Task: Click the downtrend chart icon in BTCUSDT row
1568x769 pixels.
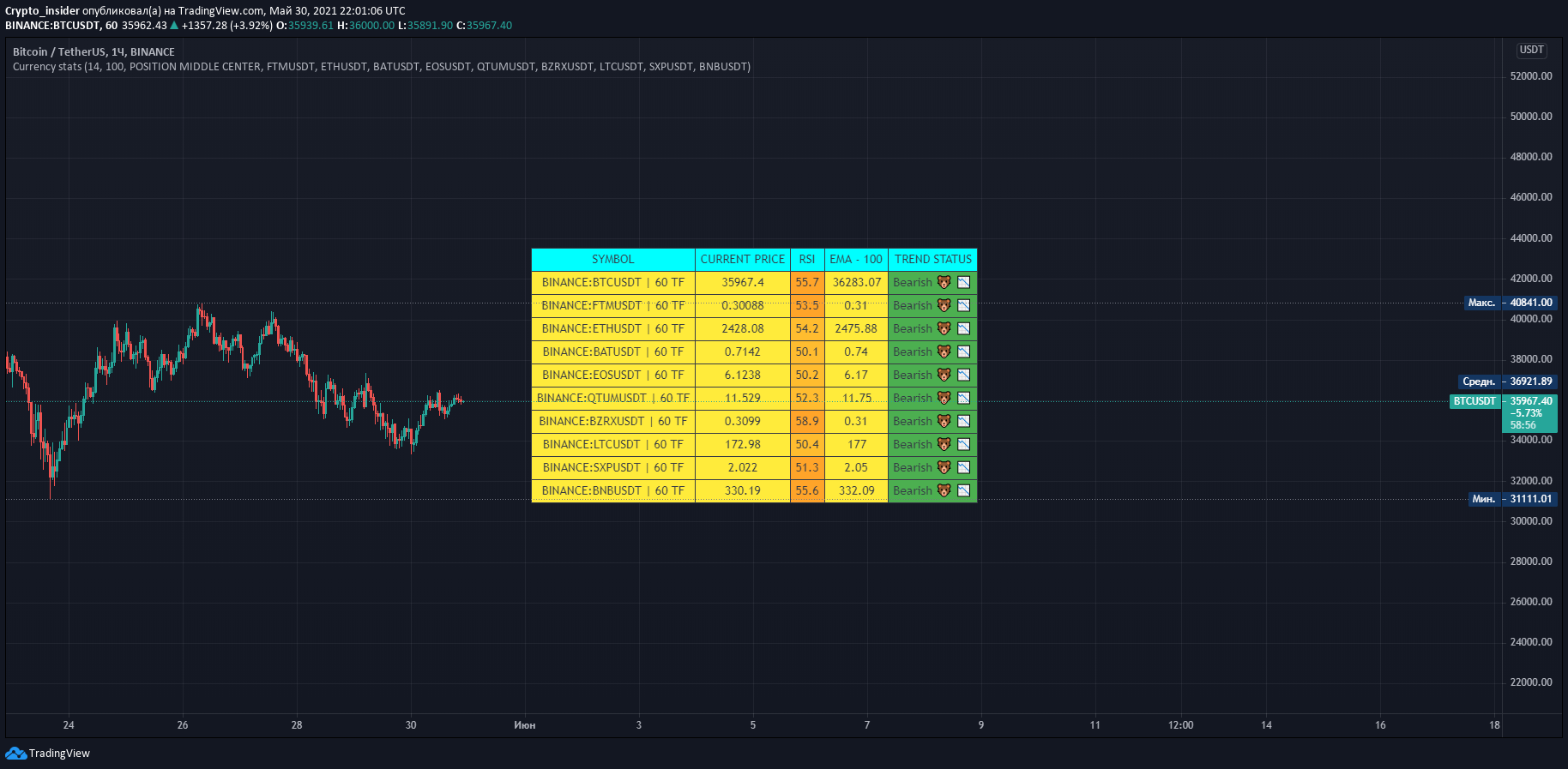Action: 964,282
